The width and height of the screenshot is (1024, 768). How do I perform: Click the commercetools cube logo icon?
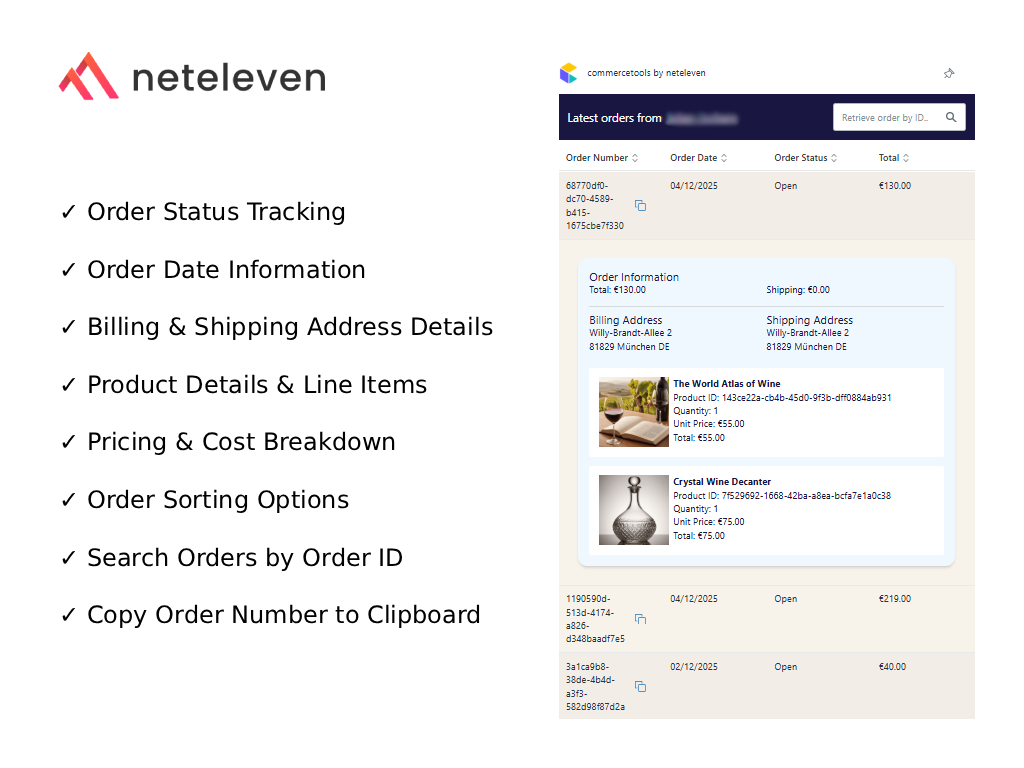coord(568,72)
